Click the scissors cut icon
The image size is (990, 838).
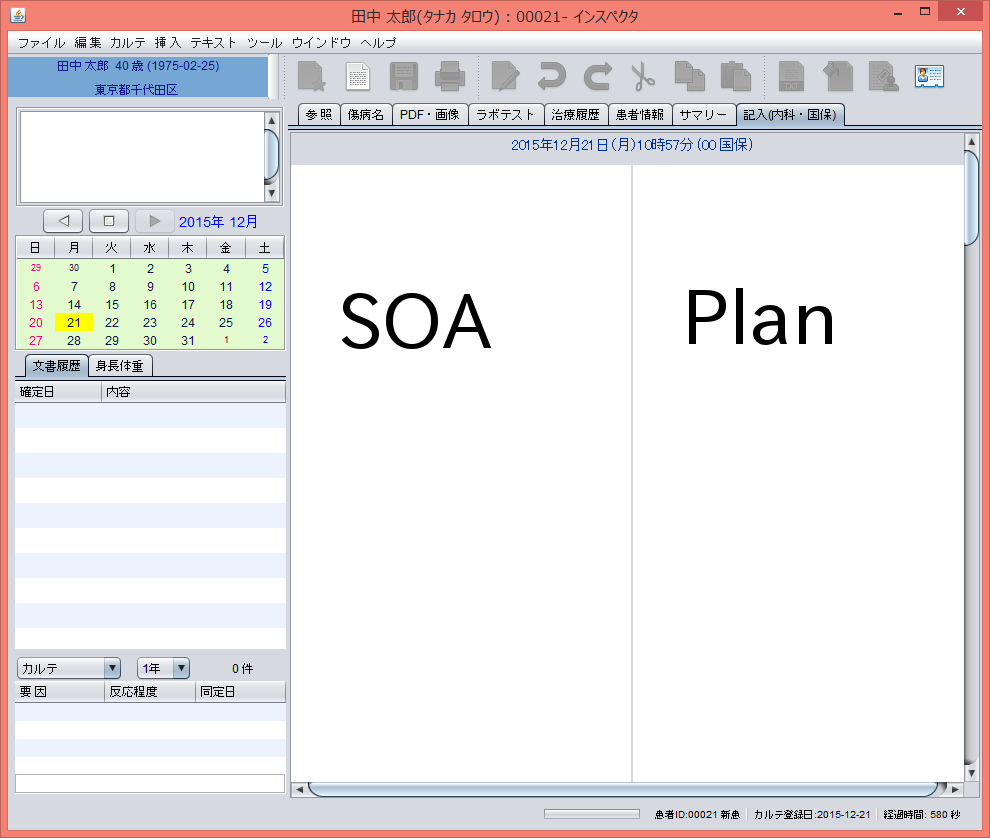point(642,77)
